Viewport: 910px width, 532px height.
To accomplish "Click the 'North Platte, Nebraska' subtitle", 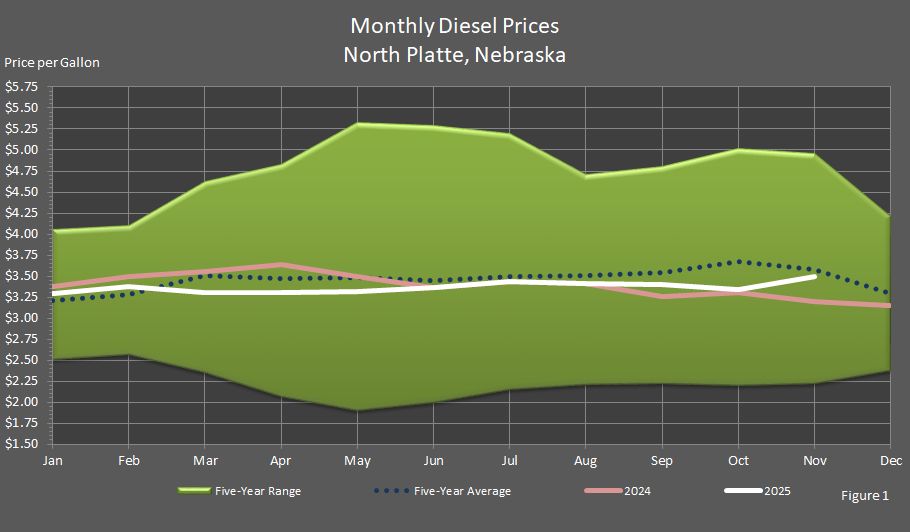I will click(x=455, y=54).
